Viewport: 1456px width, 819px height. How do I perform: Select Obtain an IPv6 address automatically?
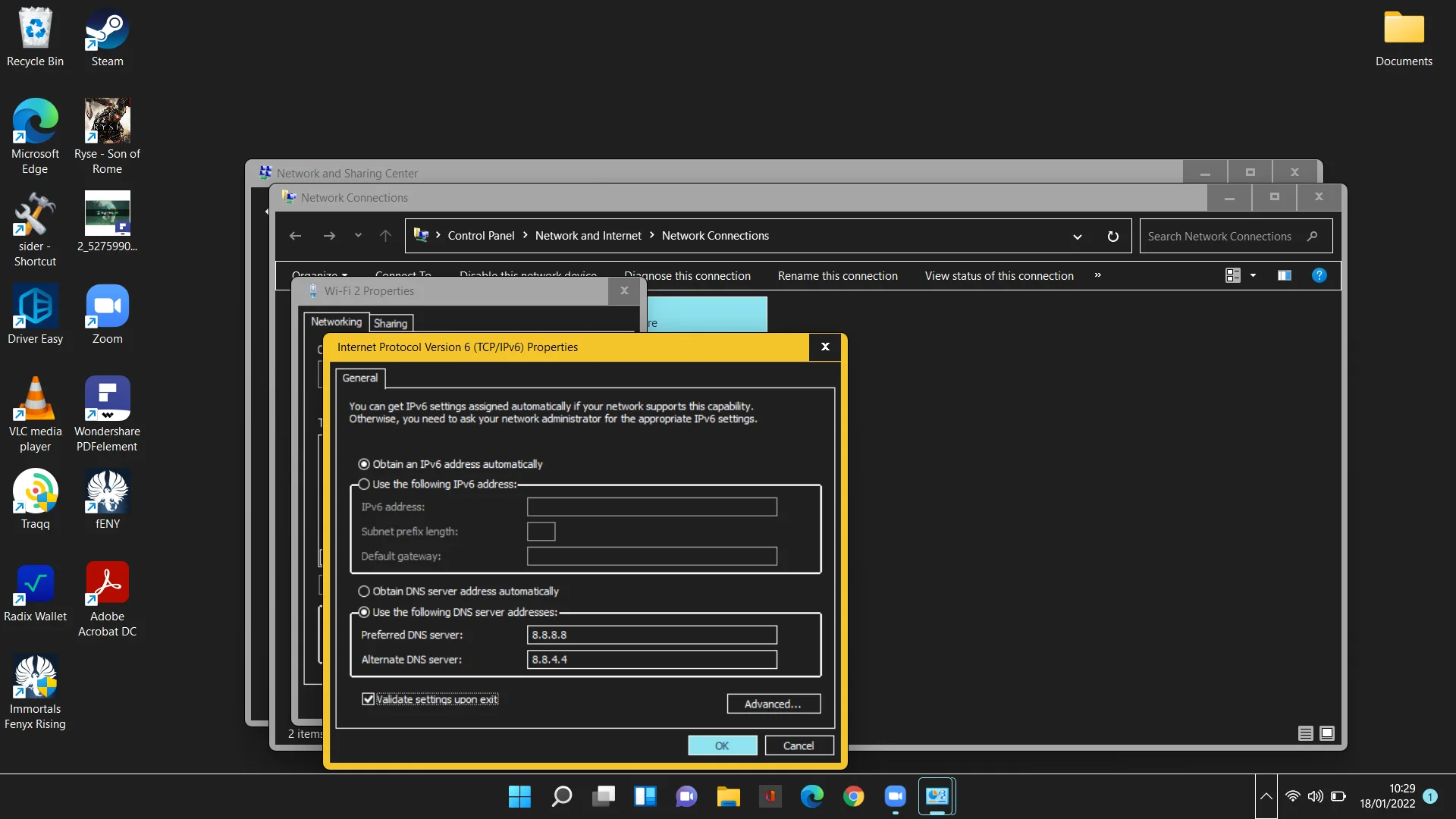point(364,463)
